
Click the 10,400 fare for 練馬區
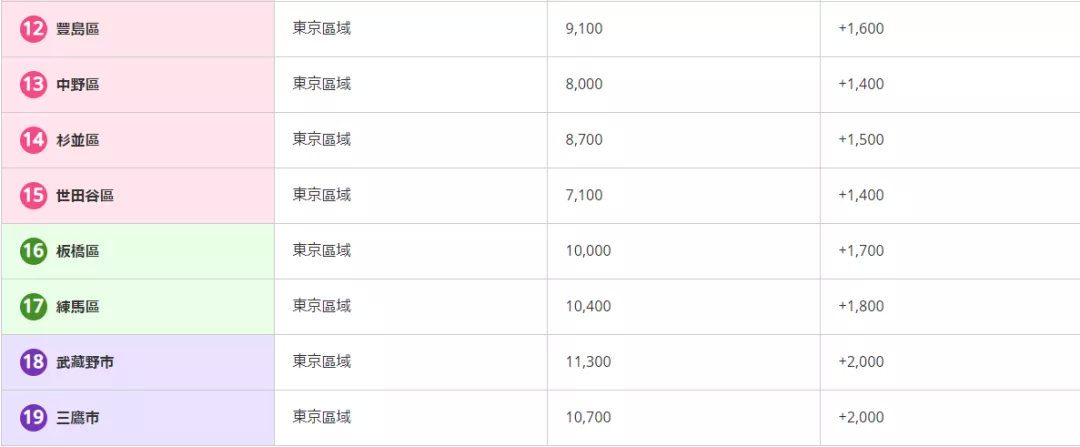(x=588, y=306)
